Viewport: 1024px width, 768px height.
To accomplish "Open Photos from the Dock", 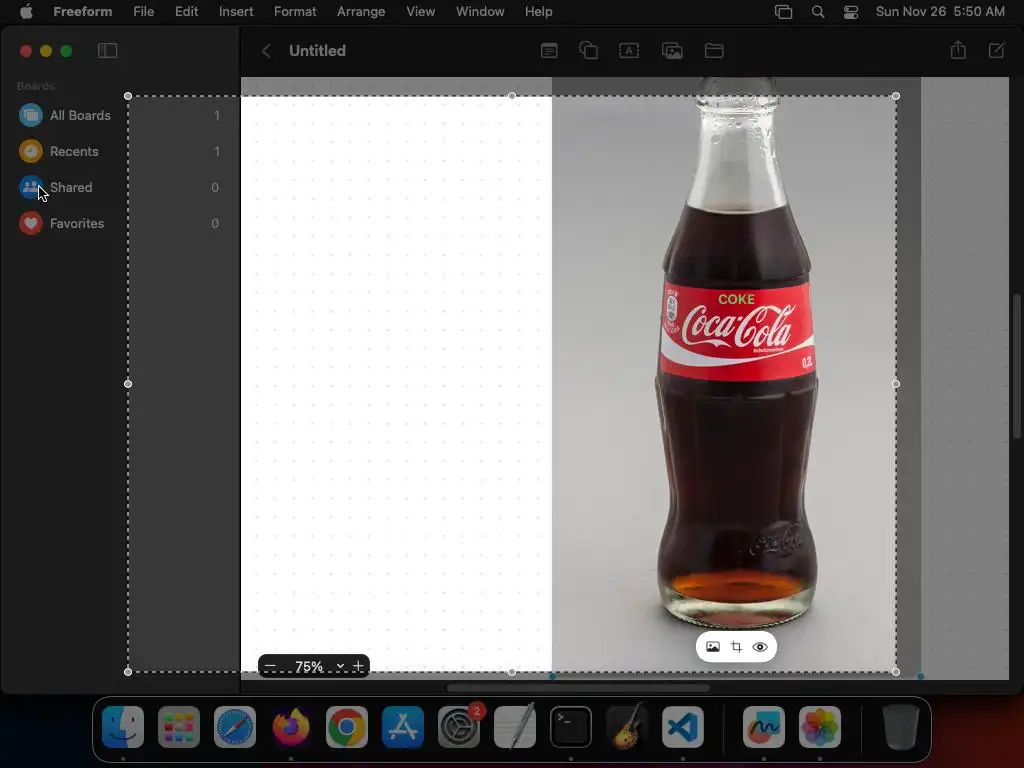I will point(820,727).
